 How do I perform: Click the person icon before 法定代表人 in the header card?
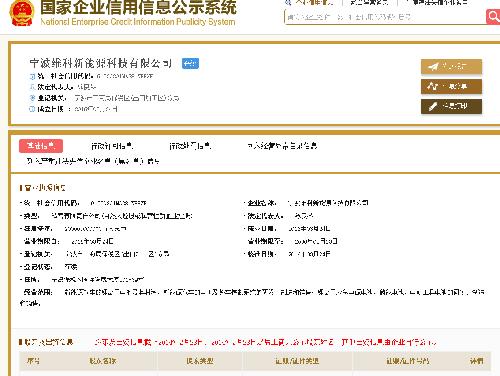(x=32, y=87)
